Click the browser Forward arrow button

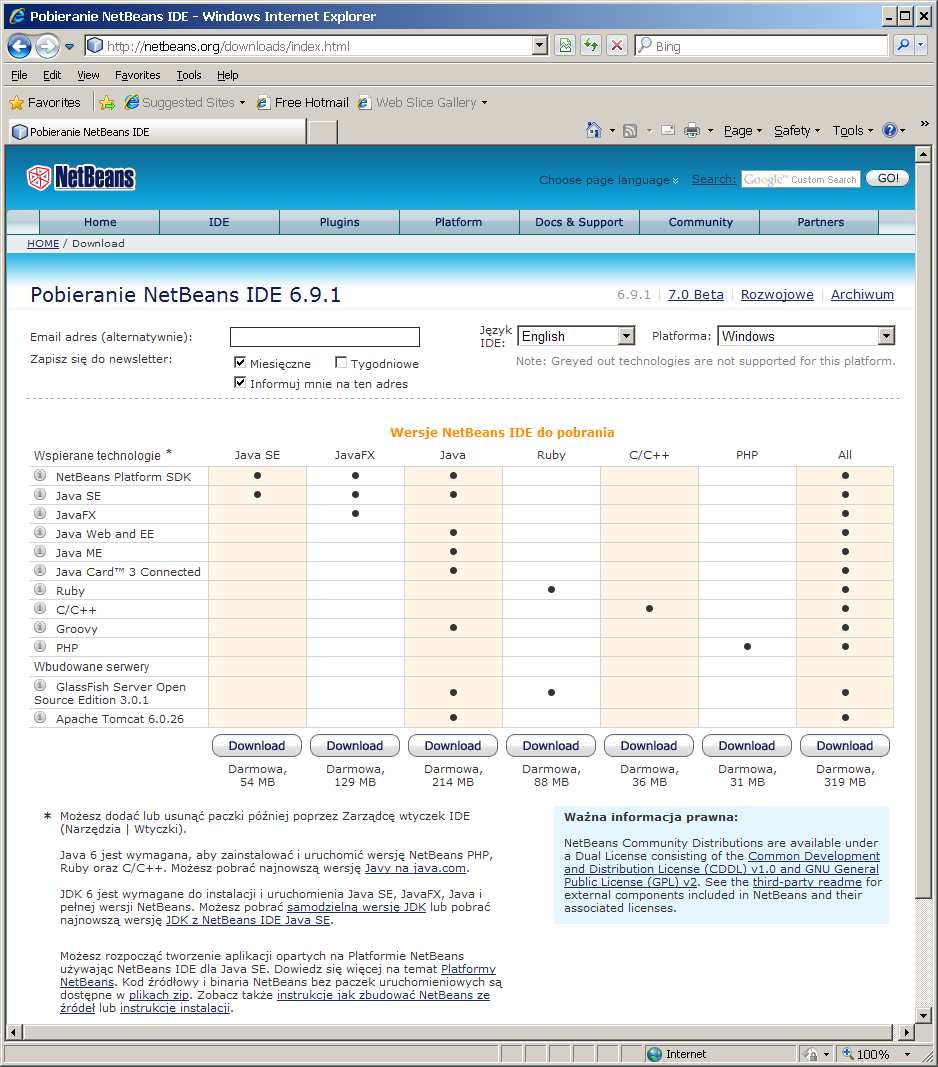pyautogui.click(x=47, y=46)
